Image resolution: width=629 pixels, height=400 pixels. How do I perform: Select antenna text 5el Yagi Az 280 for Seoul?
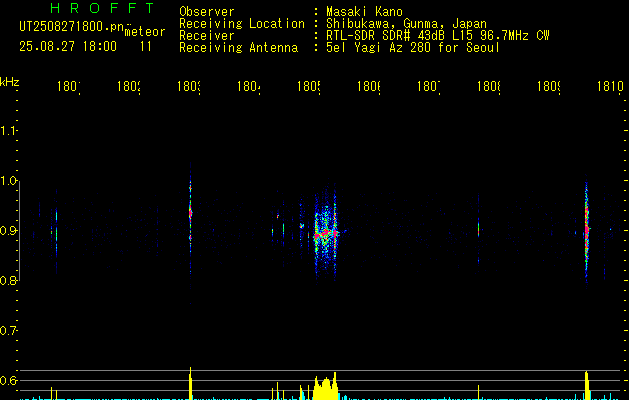[x=413, y=48]
